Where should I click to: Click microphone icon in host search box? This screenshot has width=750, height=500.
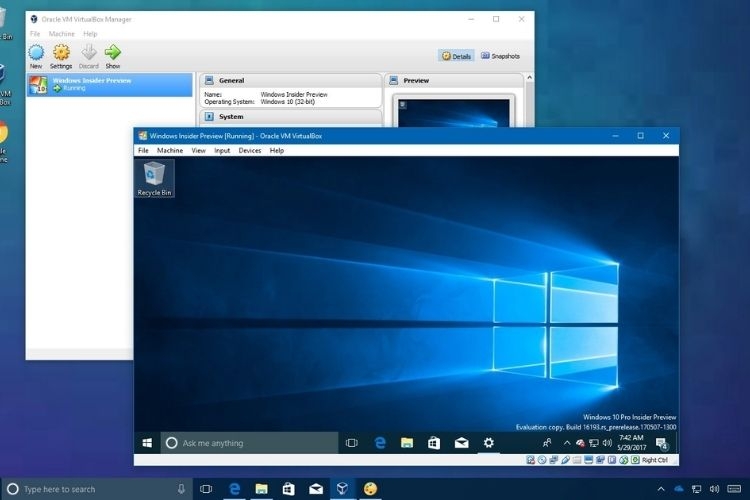click(181, 489)
